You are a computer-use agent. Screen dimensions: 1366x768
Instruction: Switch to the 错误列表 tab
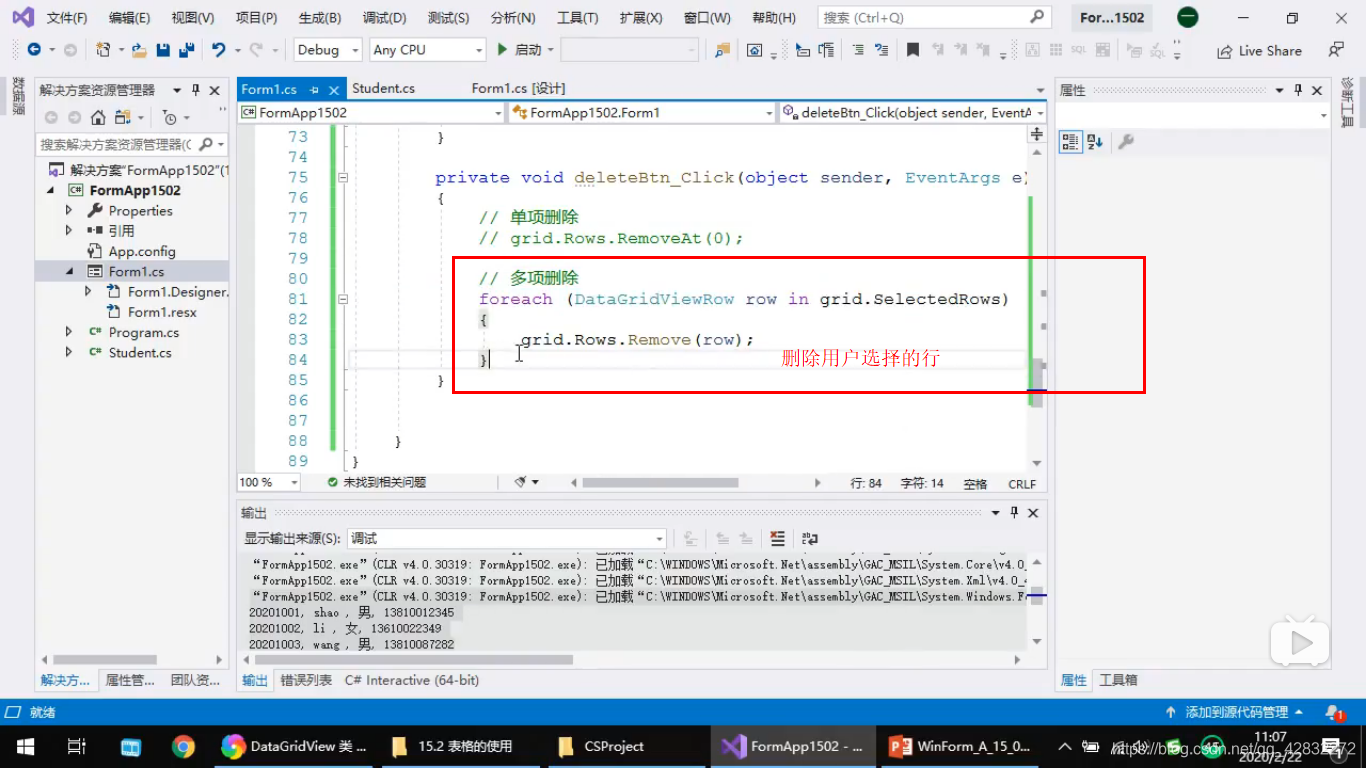point(305,680)
